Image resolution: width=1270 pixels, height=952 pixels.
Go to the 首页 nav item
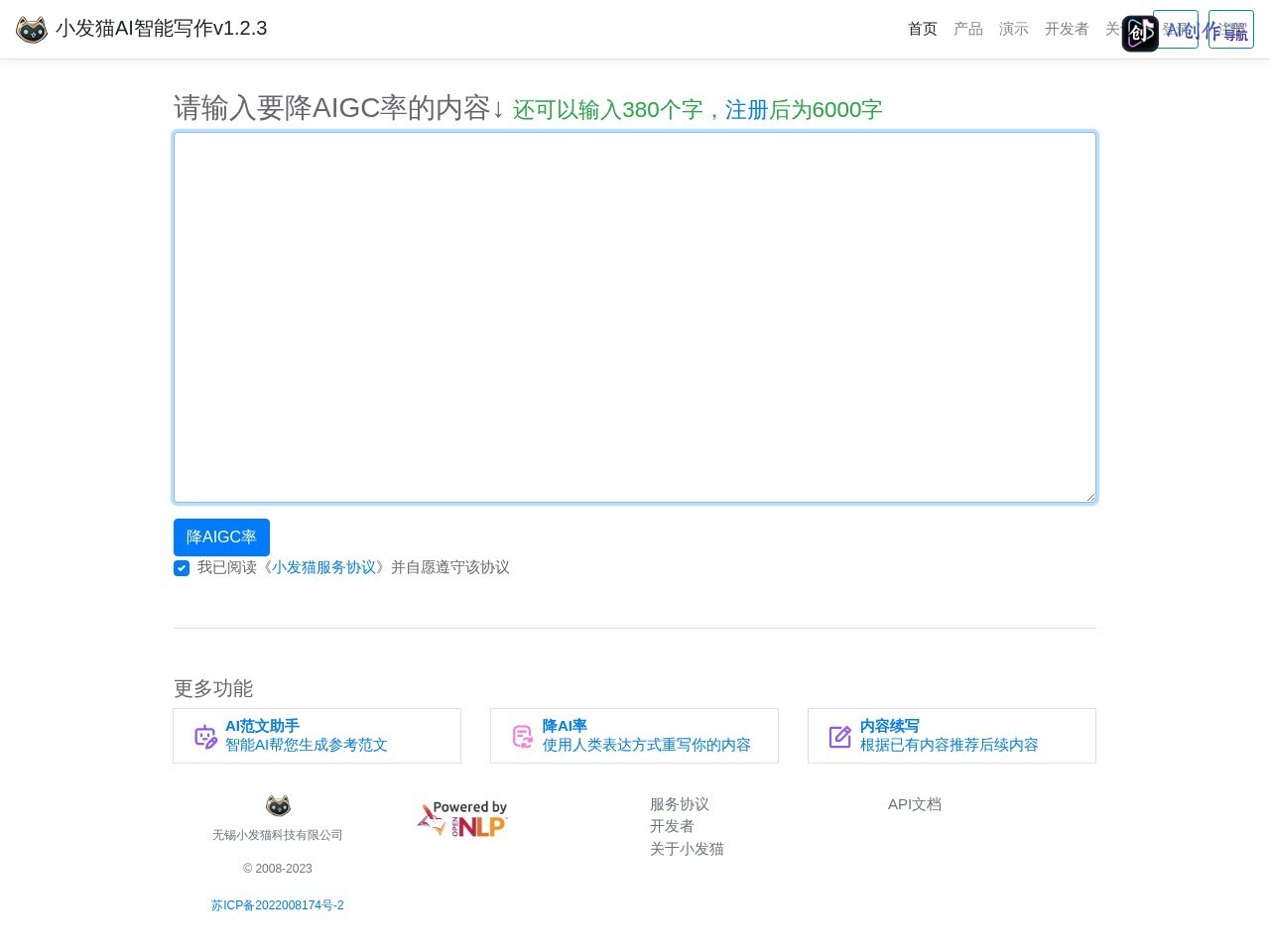pos(923,29)
